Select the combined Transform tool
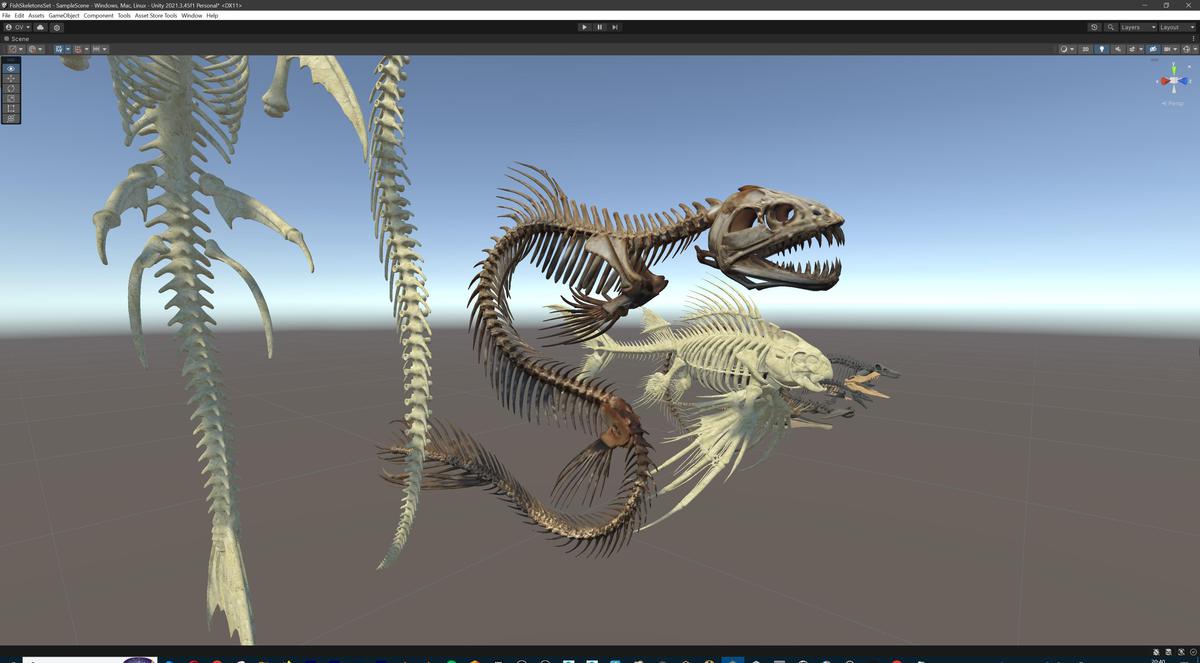The image size is (1200, 663). tap(10, 117)
